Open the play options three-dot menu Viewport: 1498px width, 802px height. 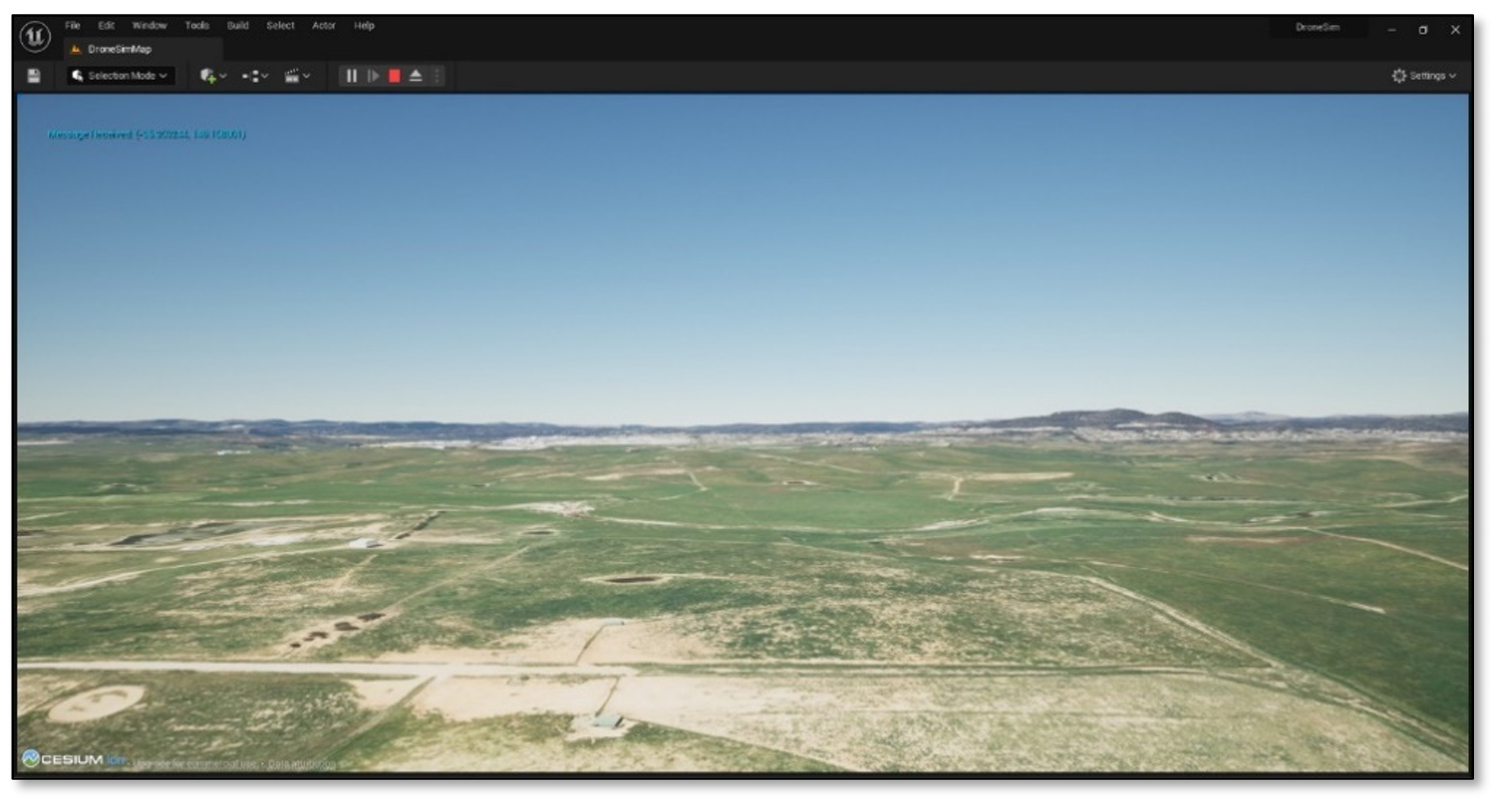(x=436, y=76)
